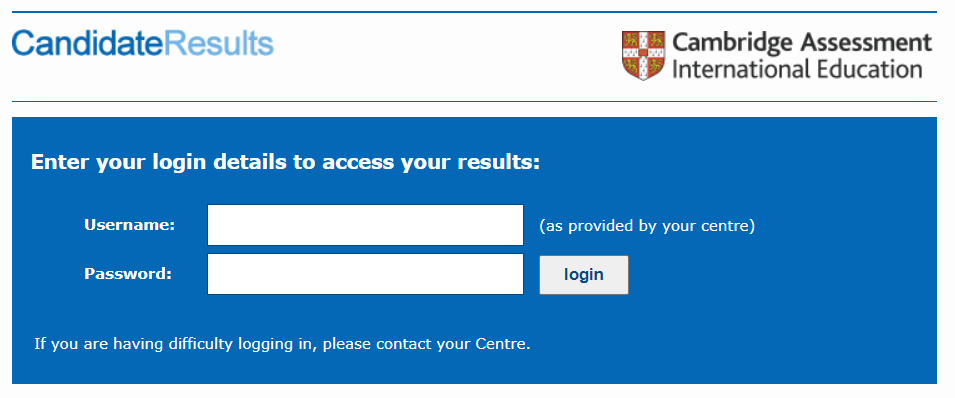
Task: Focus the Password input field
Action: coord(365,274)
